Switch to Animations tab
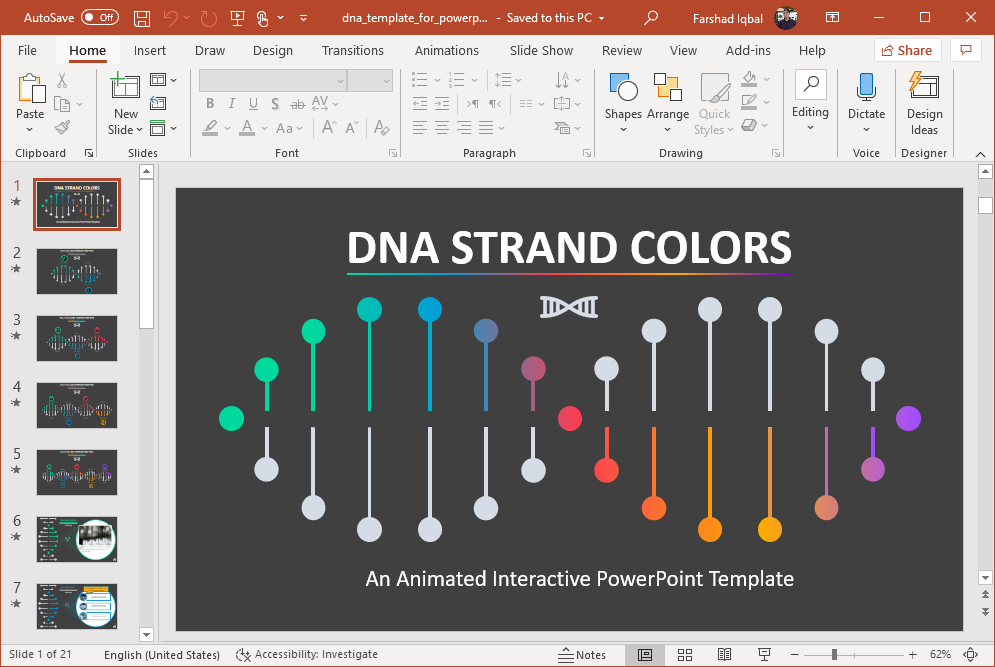Image resolution: width=995 pixels, height=667 pixels. (447, 50)
